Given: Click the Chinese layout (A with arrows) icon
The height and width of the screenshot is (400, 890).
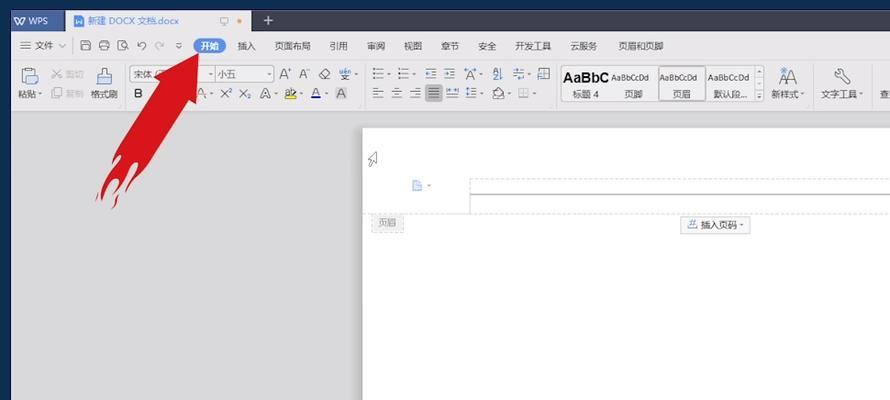Looking at the screenshot, I should [470, 74].
